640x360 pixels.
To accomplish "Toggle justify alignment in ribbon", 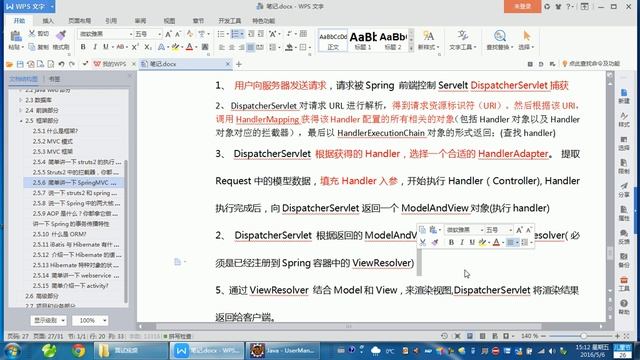I will [251, 47].
